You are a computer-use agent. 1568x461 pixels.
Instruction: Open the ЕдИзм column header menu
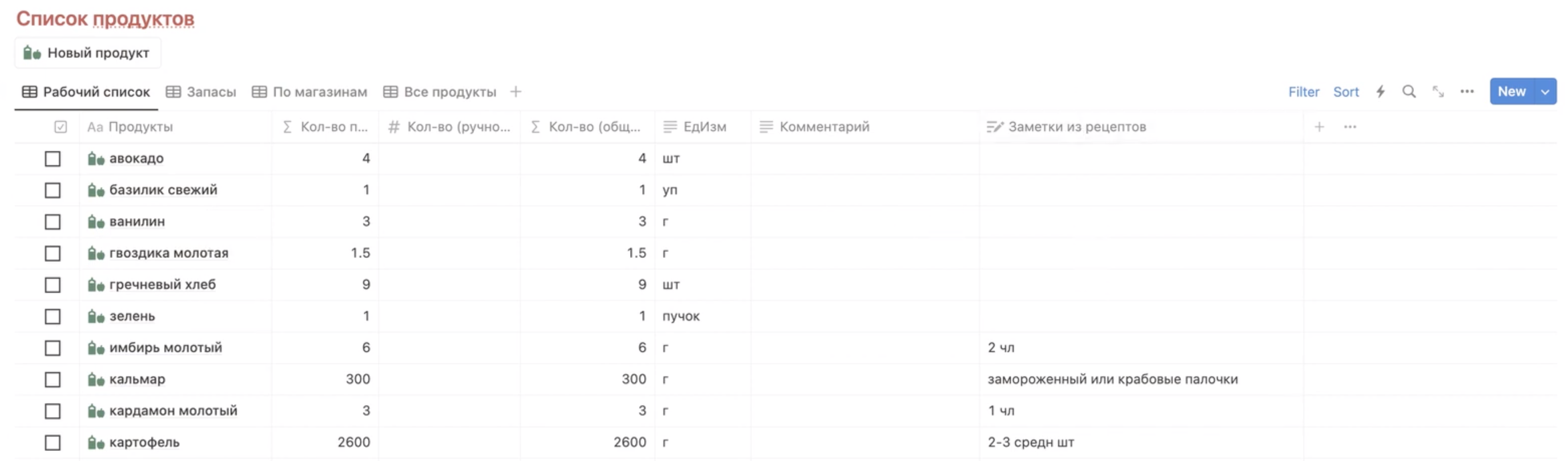click(704, 127)
